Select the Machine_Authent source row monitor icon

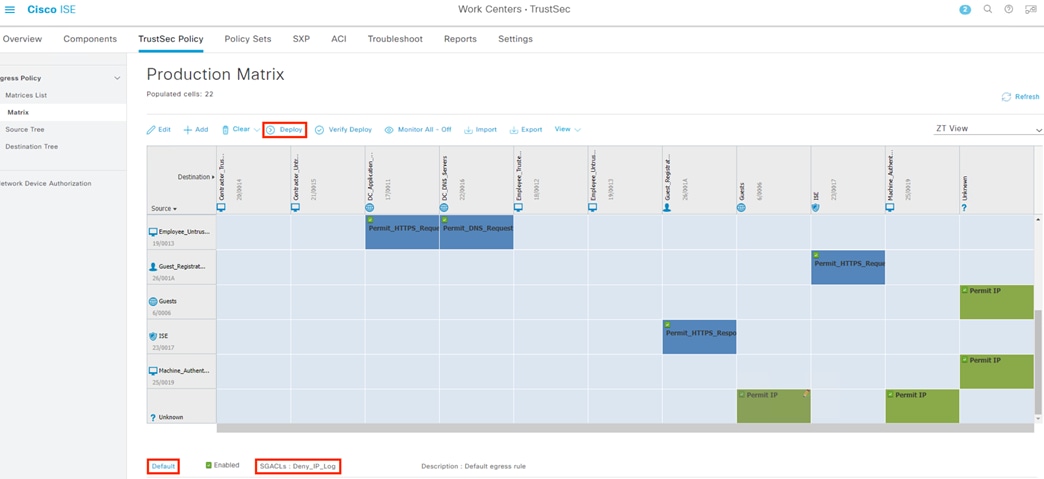click(153, 370)
